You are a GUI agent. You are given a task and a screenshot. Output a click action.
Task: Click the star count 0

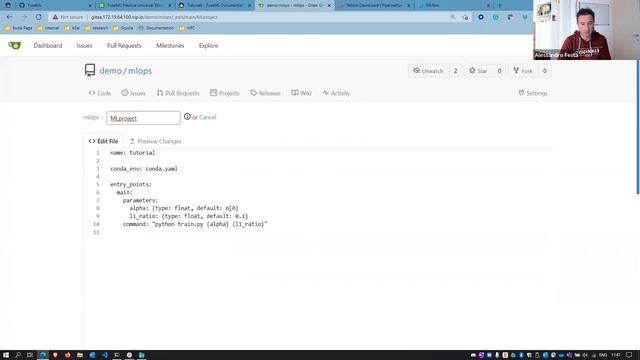pyautogui.click(x=499, y=71)
